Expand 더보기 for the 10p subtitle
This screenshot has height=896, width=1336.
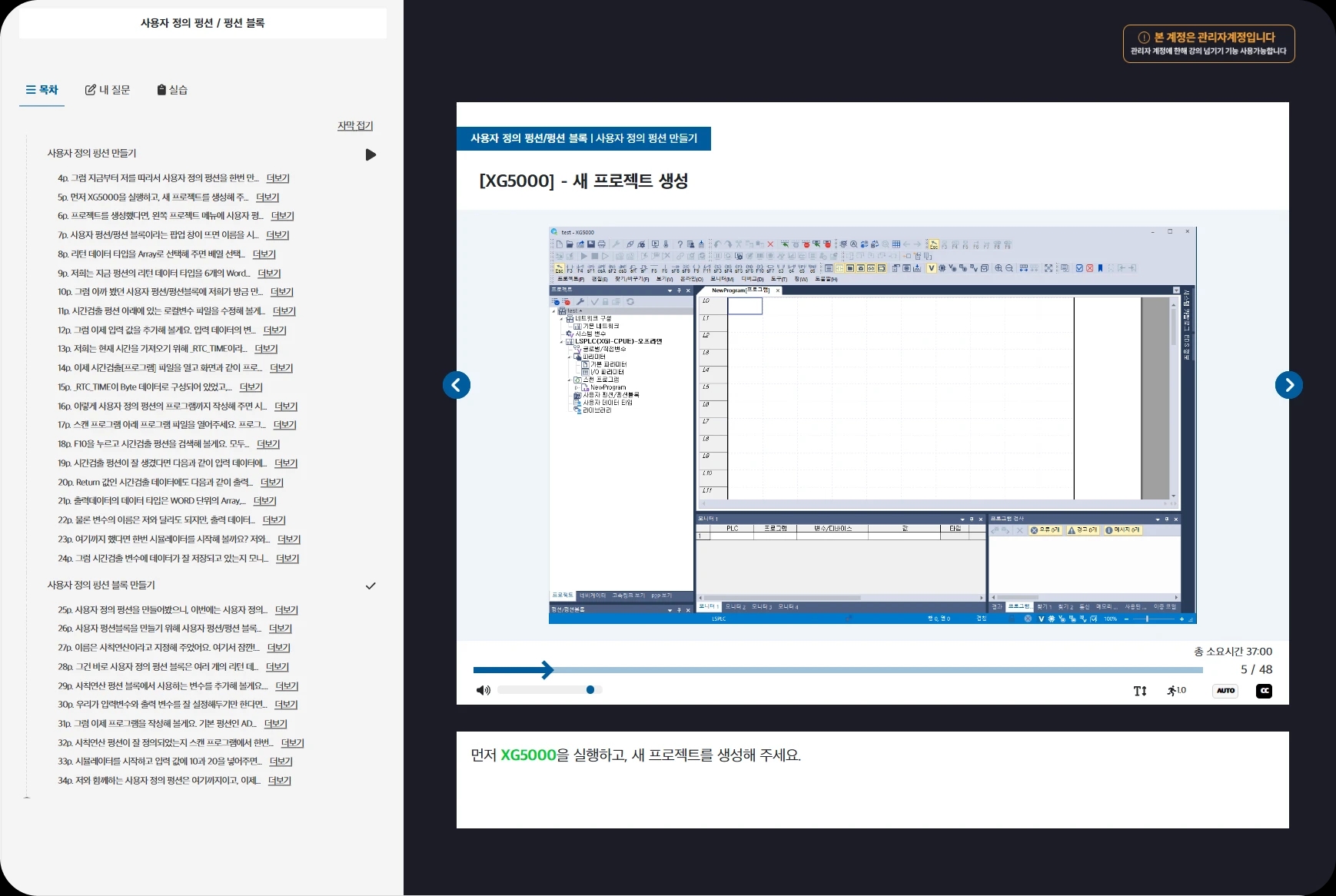coord(282,292)
